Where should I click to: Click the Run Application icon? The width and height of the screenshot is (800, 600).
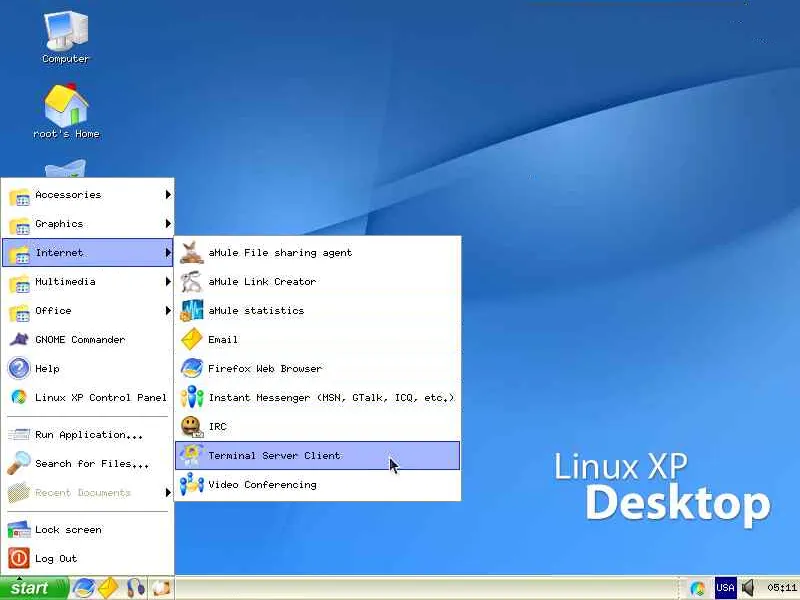[19, 435]
